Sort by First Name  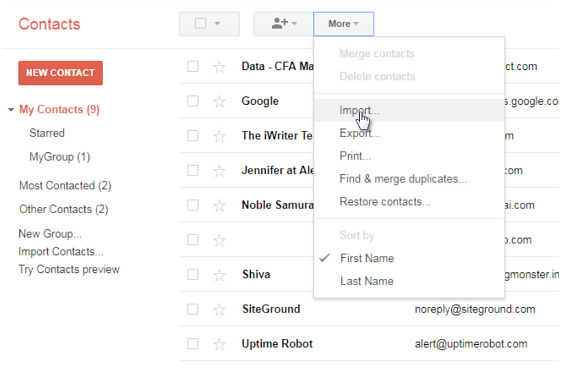409,258
